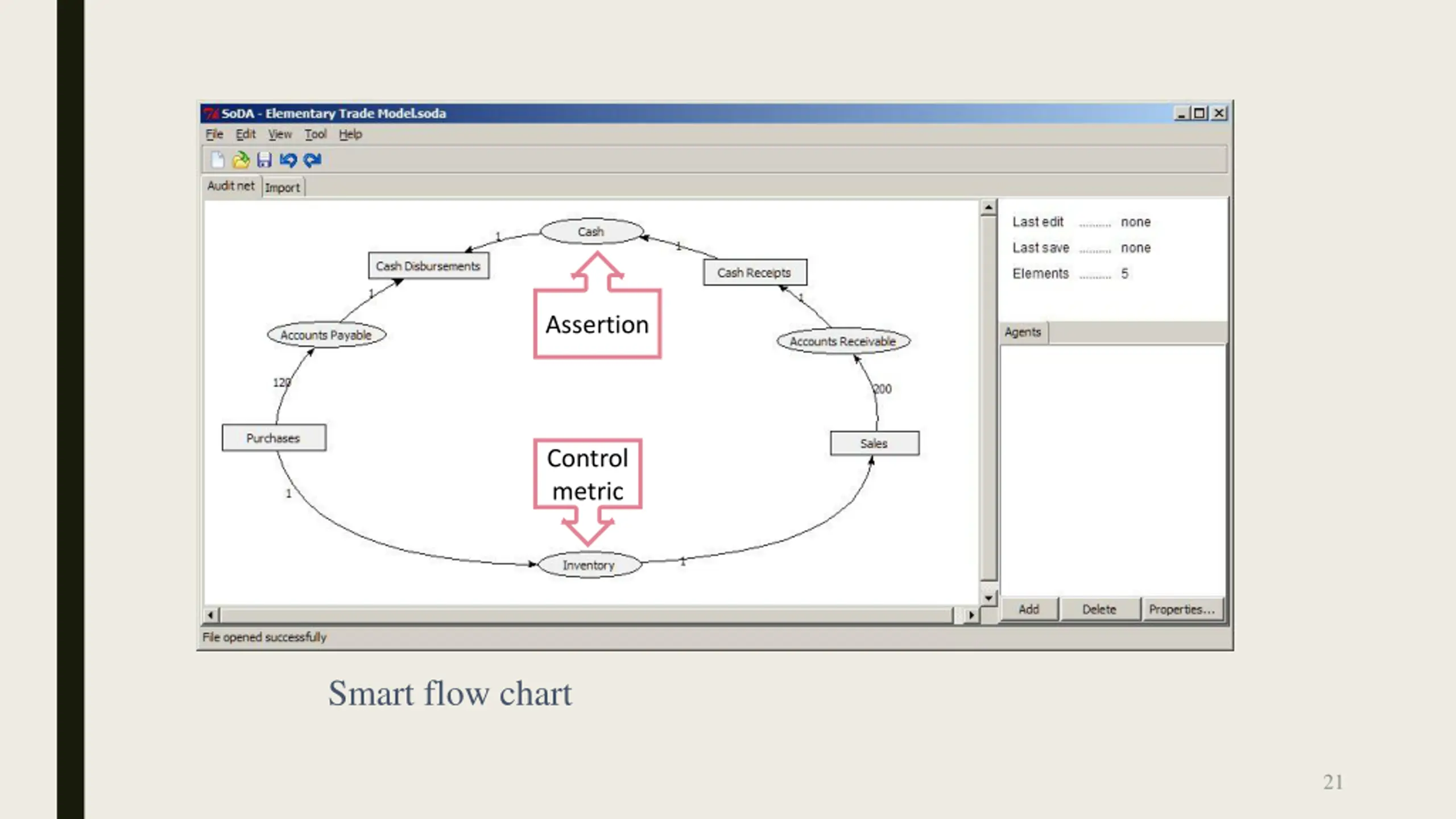Screen dimensions: 1456x819
Task: Maximize the SoDA window
Action: [1199, 113]
